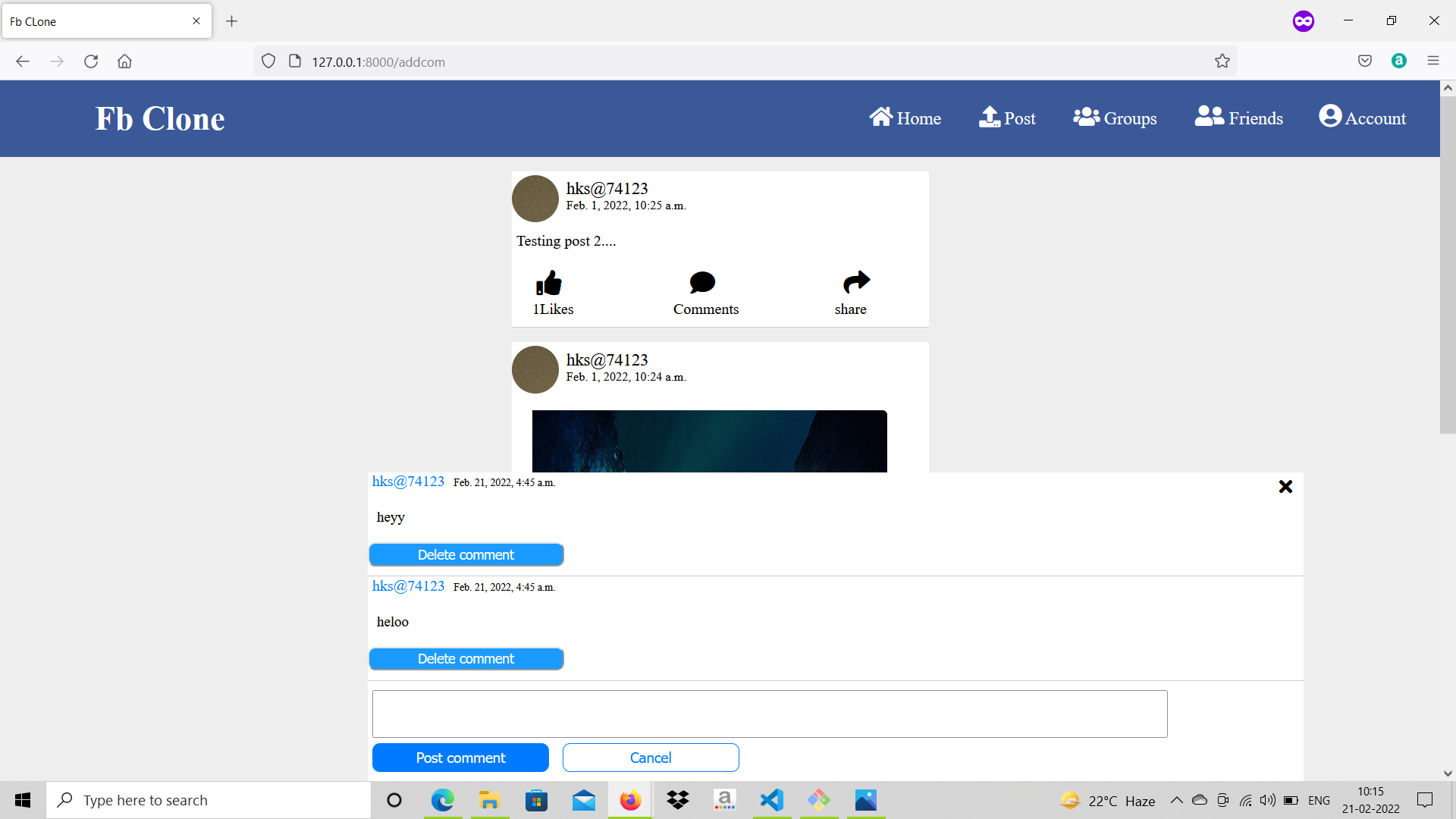Delete the 'heloo' comment

point(466,659)
